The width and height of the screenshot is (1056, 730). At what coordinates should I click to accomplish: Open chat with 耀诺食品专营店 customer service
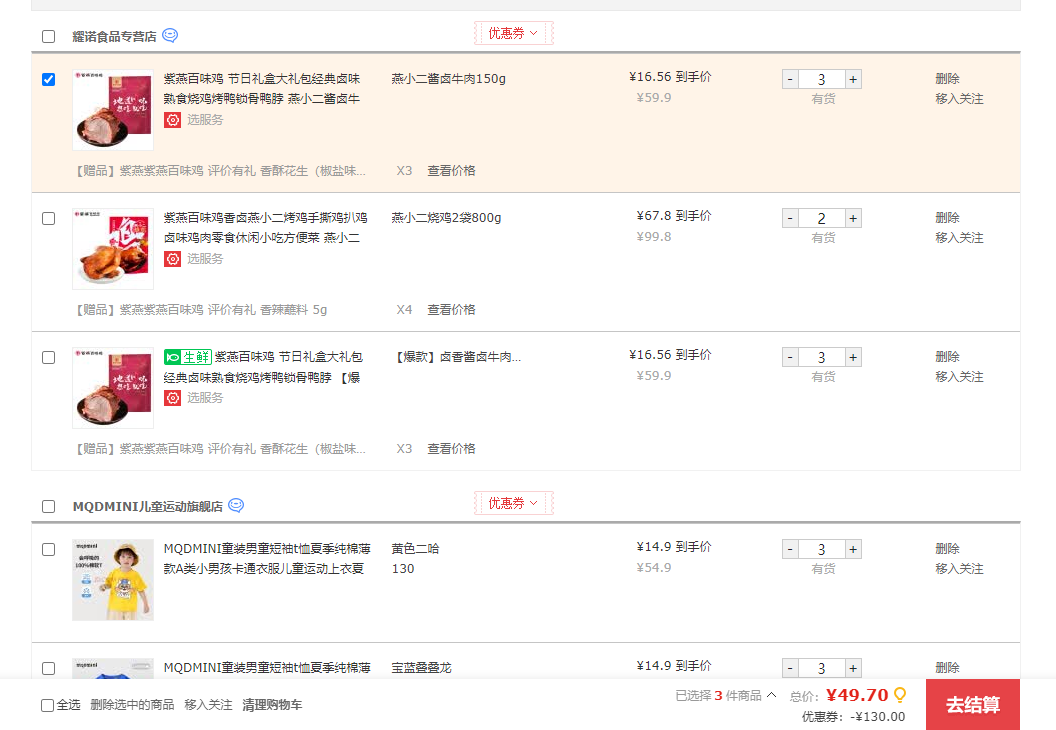click(170, 36)
